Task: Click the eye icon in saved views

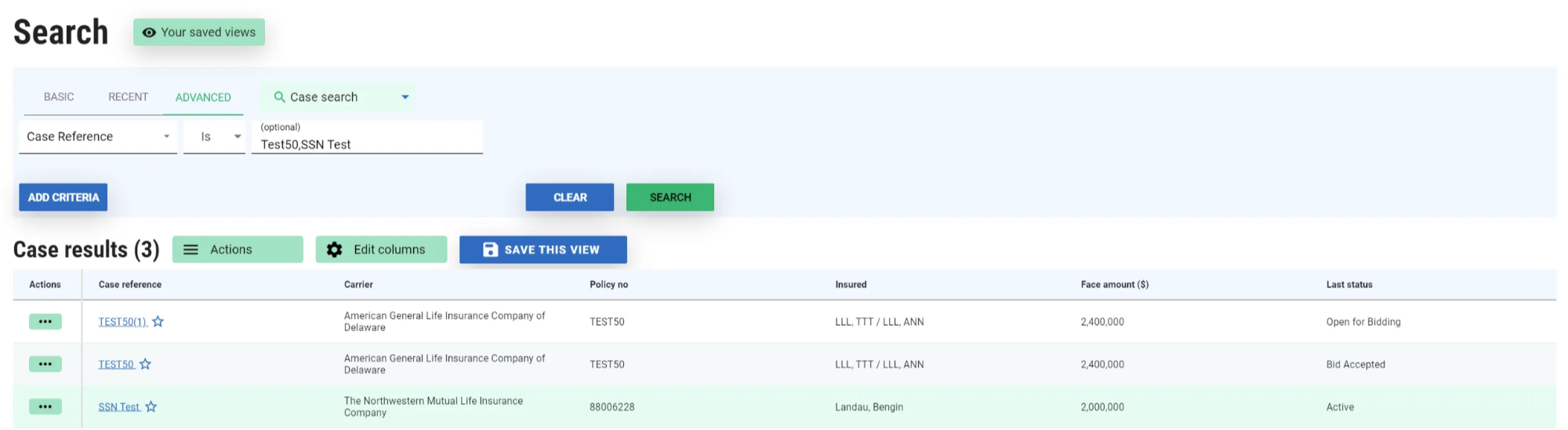Action: point(149,33)
